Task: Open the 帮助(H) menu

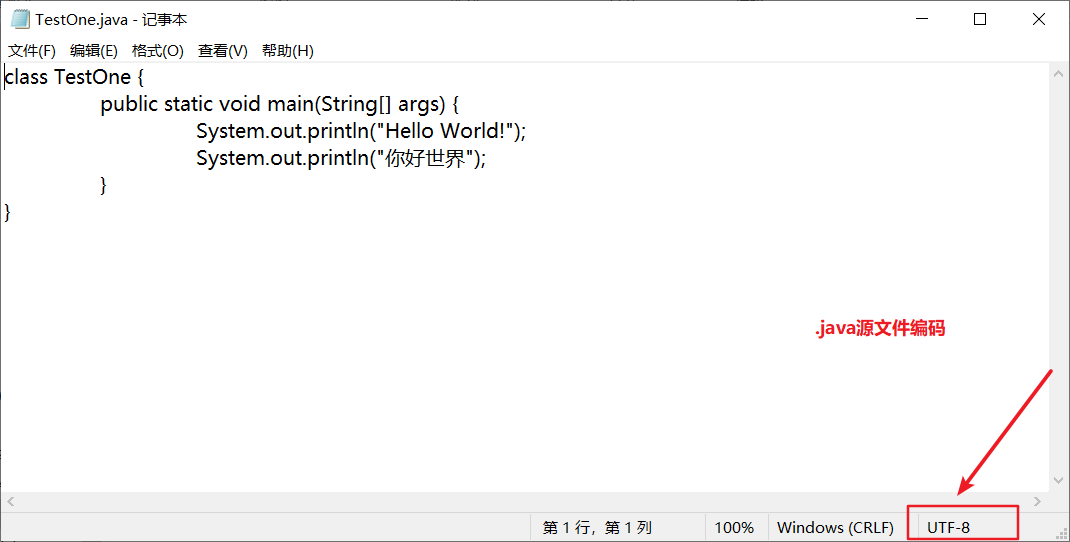Action: point(287,51)
